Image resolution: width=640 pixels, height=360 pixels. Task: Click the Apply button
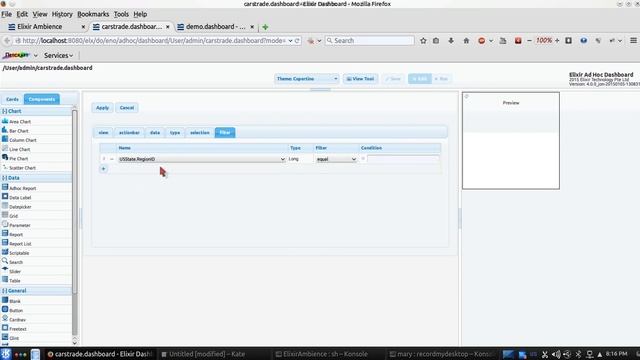pyautogui.click(x=102, y=108)
